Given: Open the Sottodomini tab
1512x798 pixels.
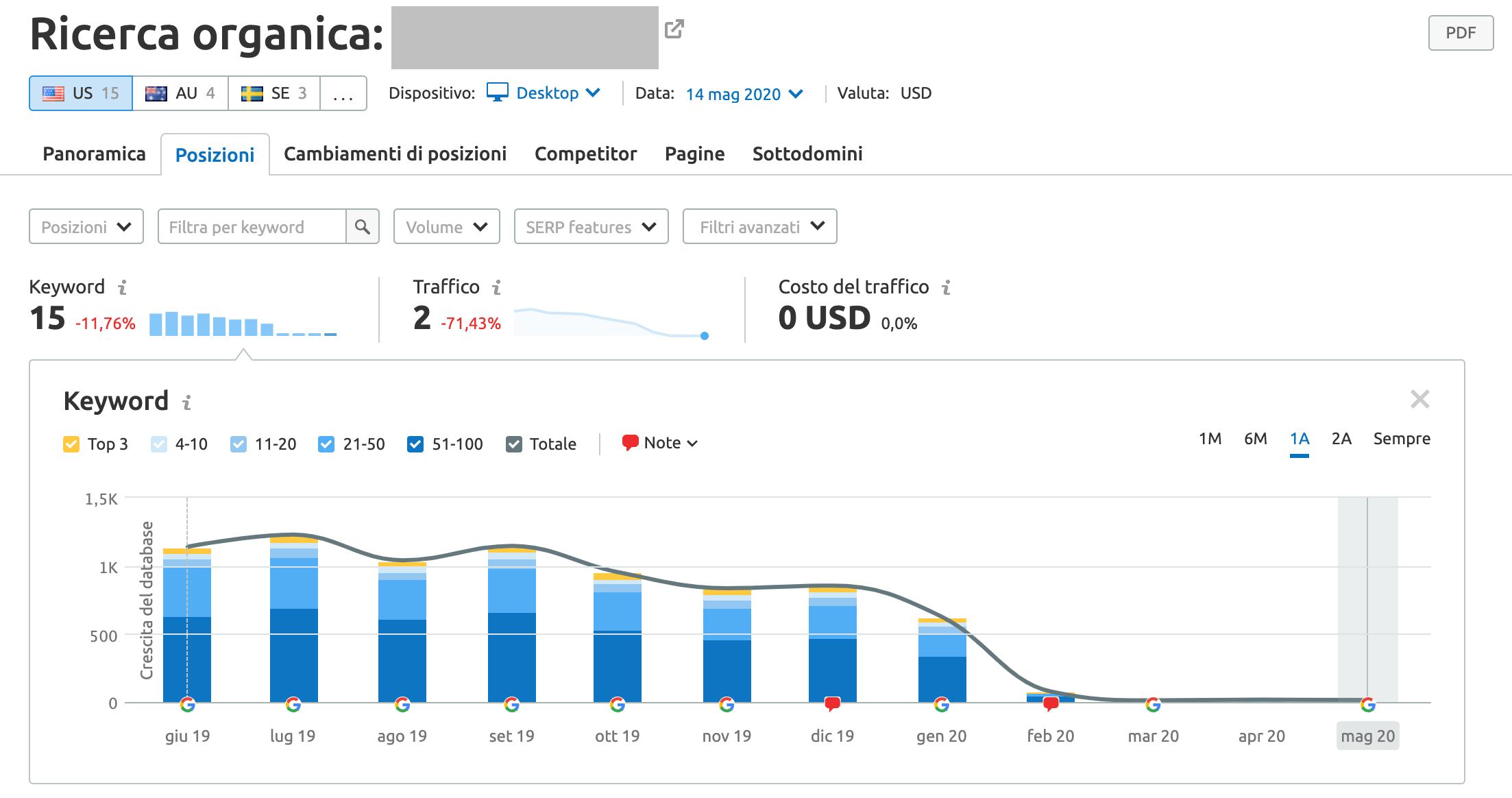Looking at the screenshot, I should (807, 154).
